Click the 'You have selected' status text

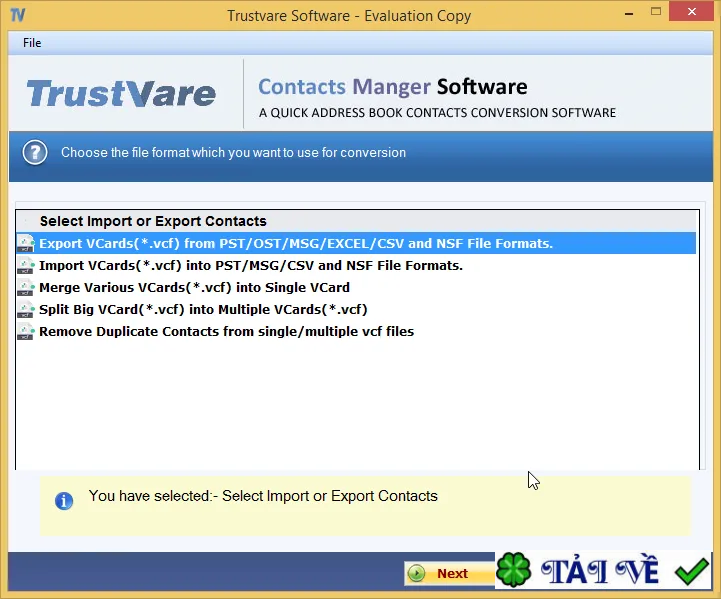[x=263, y=496]
